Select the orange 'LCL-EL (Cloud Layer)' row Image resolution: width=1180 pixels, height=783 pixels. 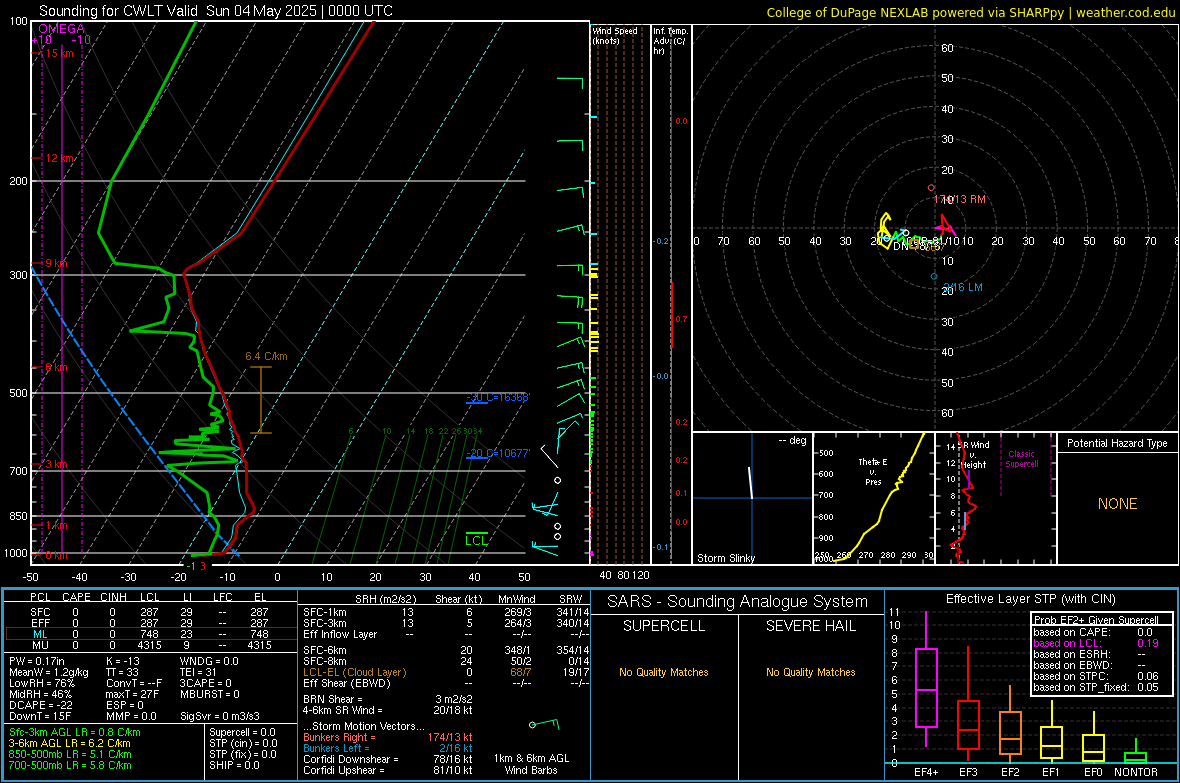(x=446, y=672)
